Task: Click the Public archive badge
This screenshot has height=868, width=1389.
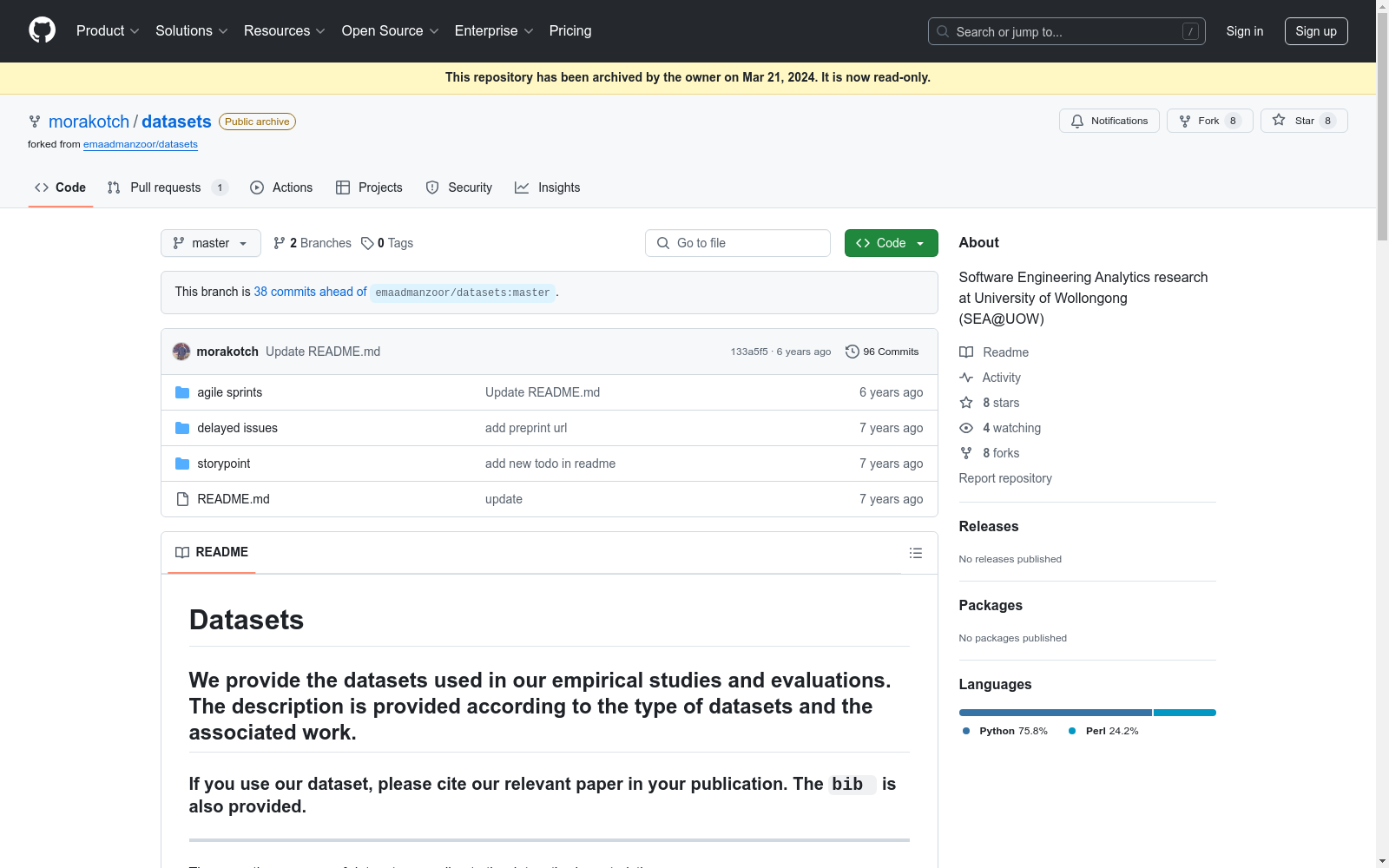Action: (257, 122)
